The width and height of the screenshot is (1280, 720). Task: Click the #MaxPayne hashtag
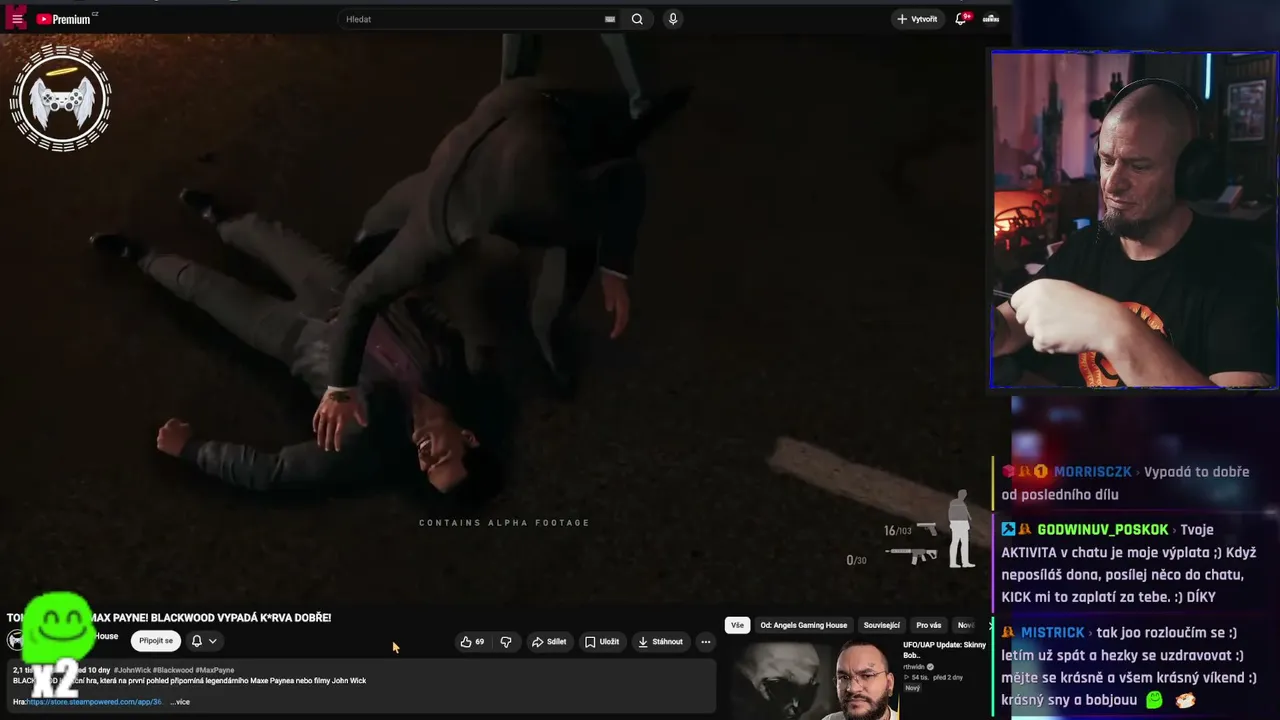pos(215,670)
